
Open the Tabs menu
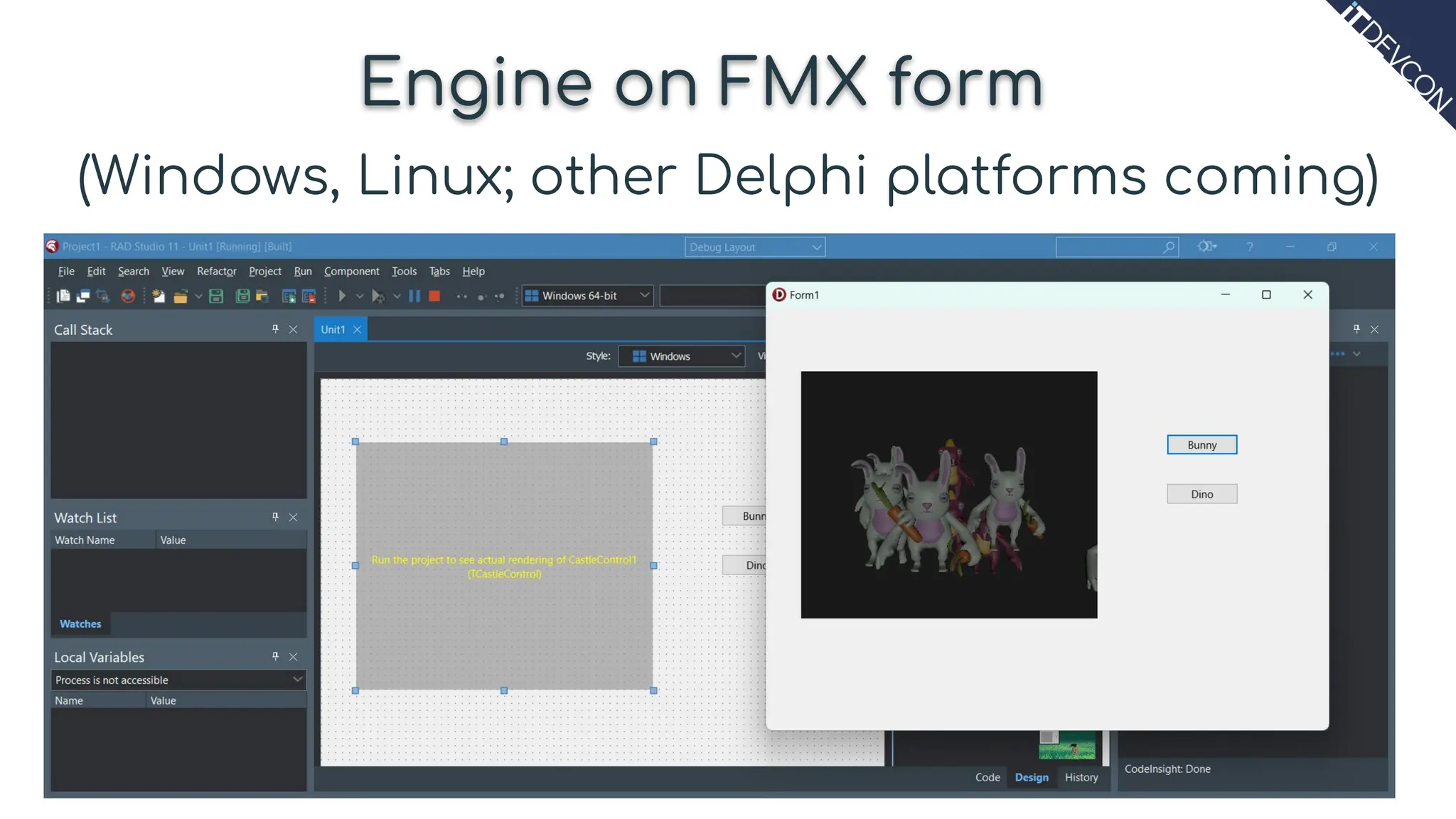(439, 271)
